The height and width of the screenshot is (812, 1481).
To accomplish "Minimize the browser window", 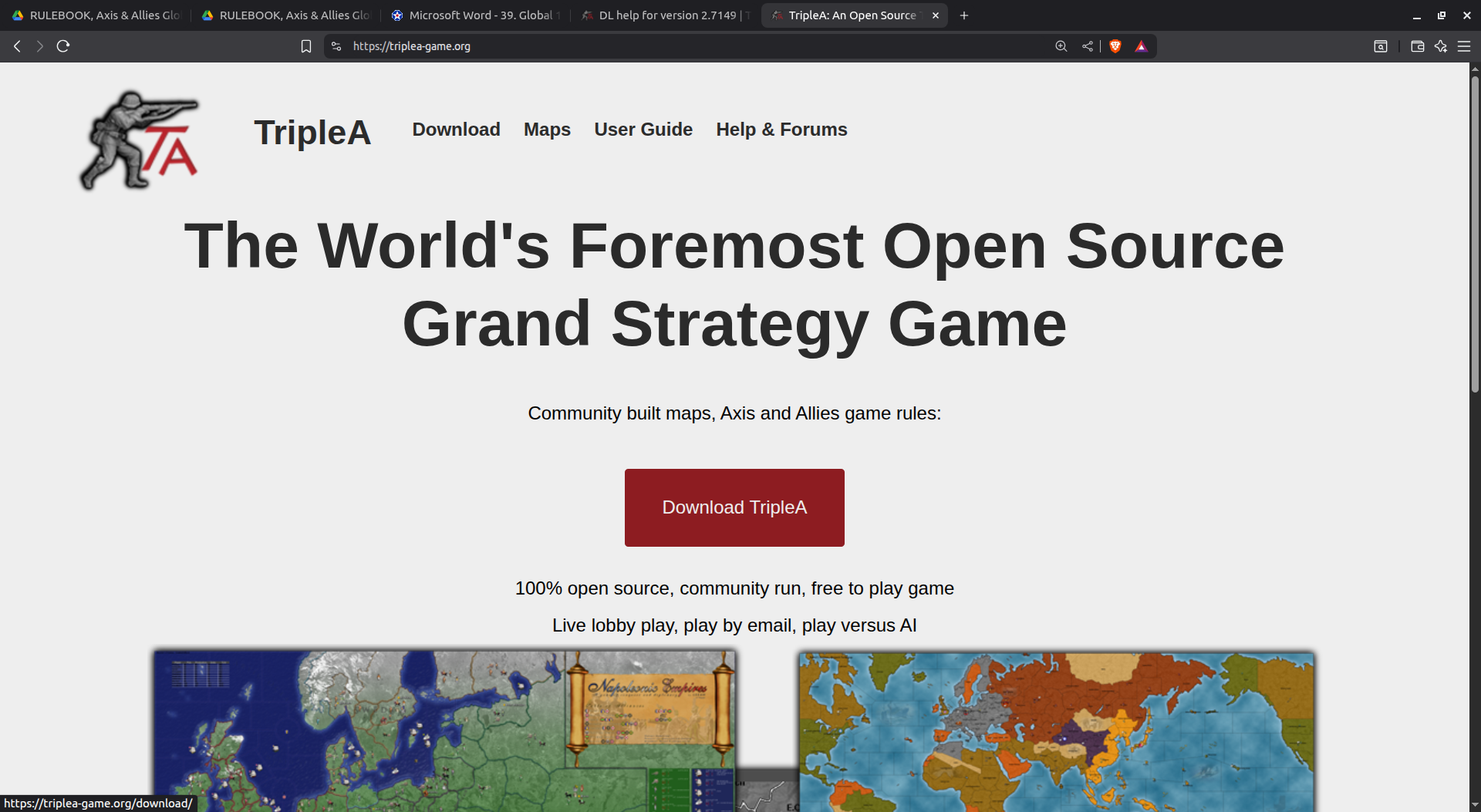I will coord(1417,15).
